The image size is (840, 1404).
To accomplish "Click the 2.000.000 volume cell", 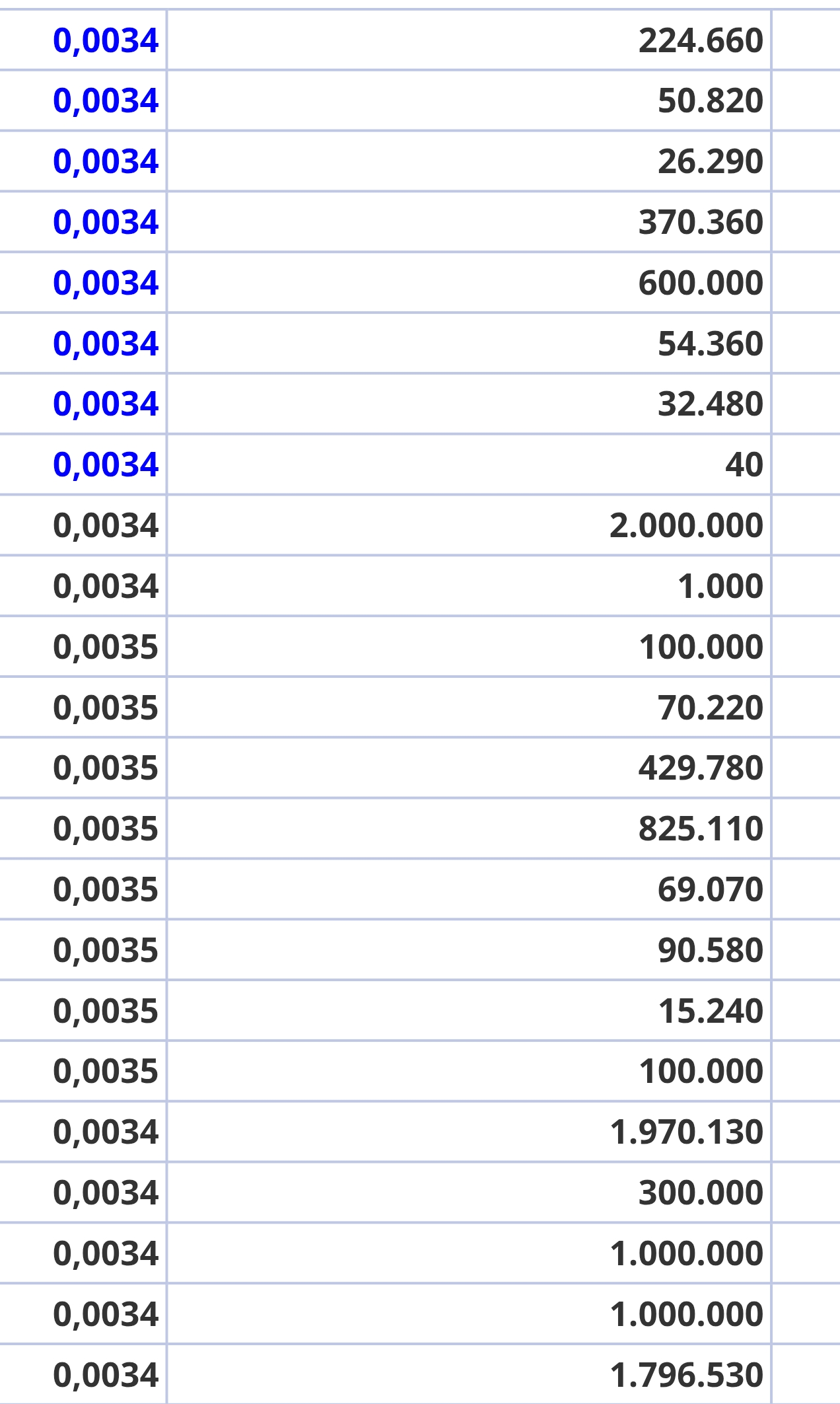I will [469, 525].
